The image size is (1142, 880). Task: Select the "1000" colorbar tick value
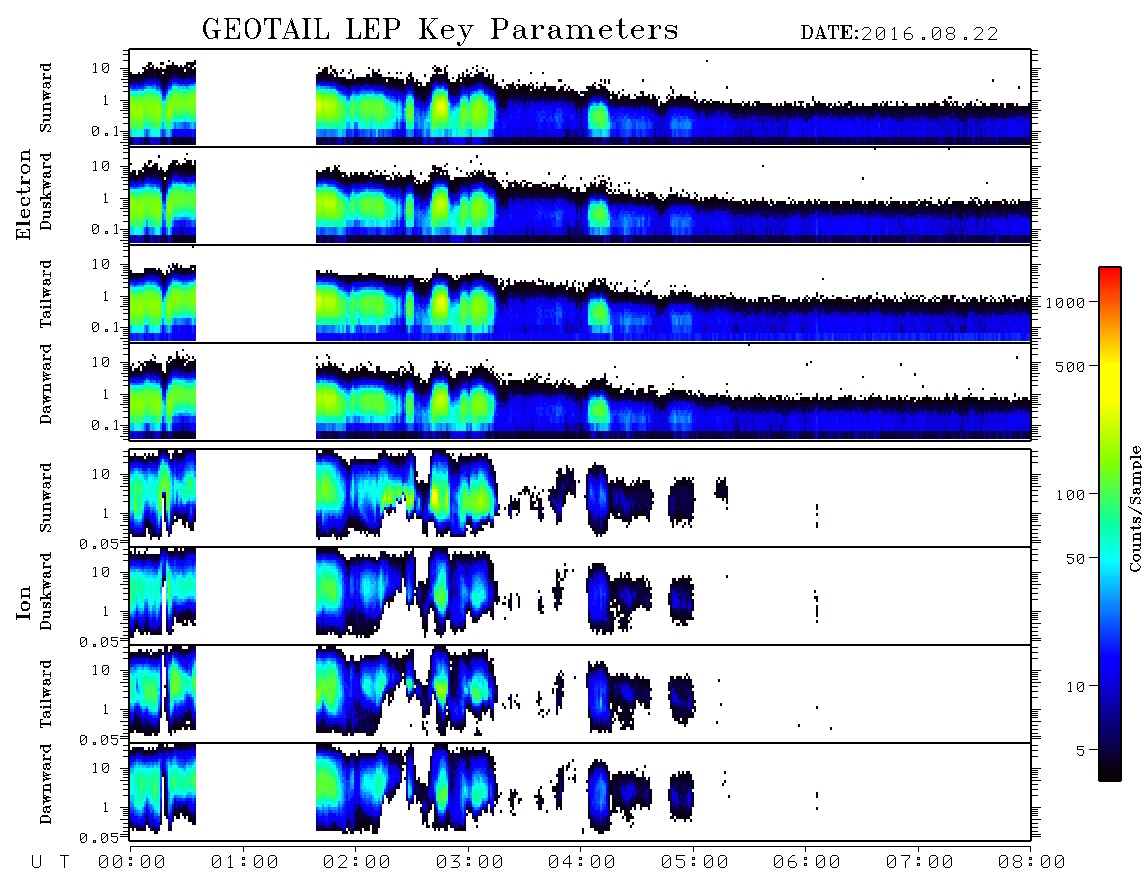(x=1065, y=302)
